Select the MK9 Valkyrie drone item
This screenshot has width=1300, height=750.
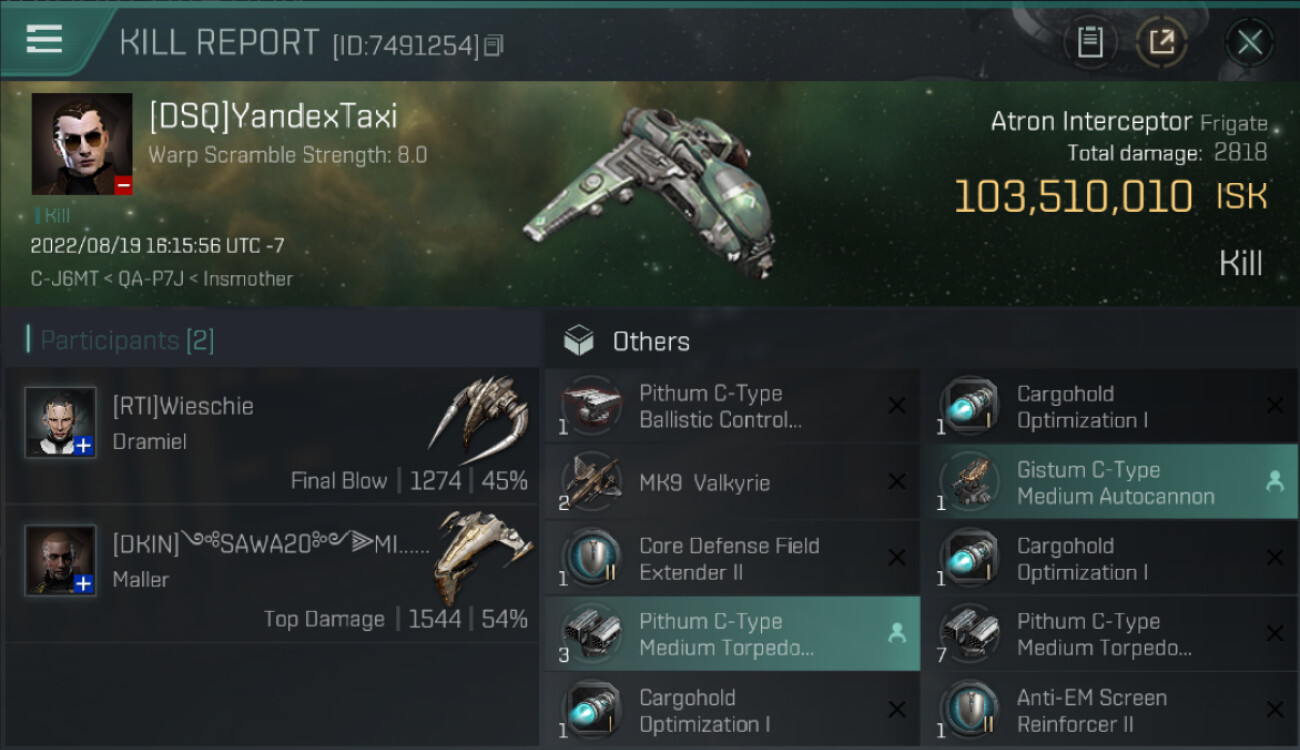pyautogui.click(x=732, y=482)
